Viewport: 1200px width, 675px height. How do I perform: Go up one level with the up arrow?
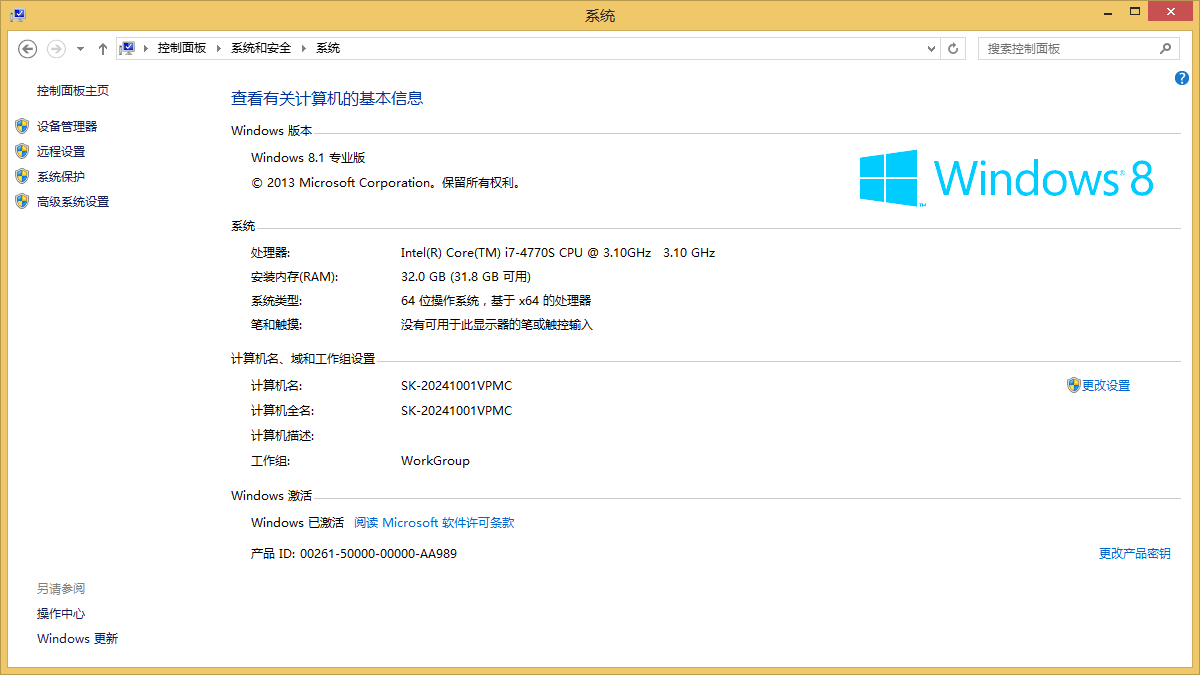point(103,48)
